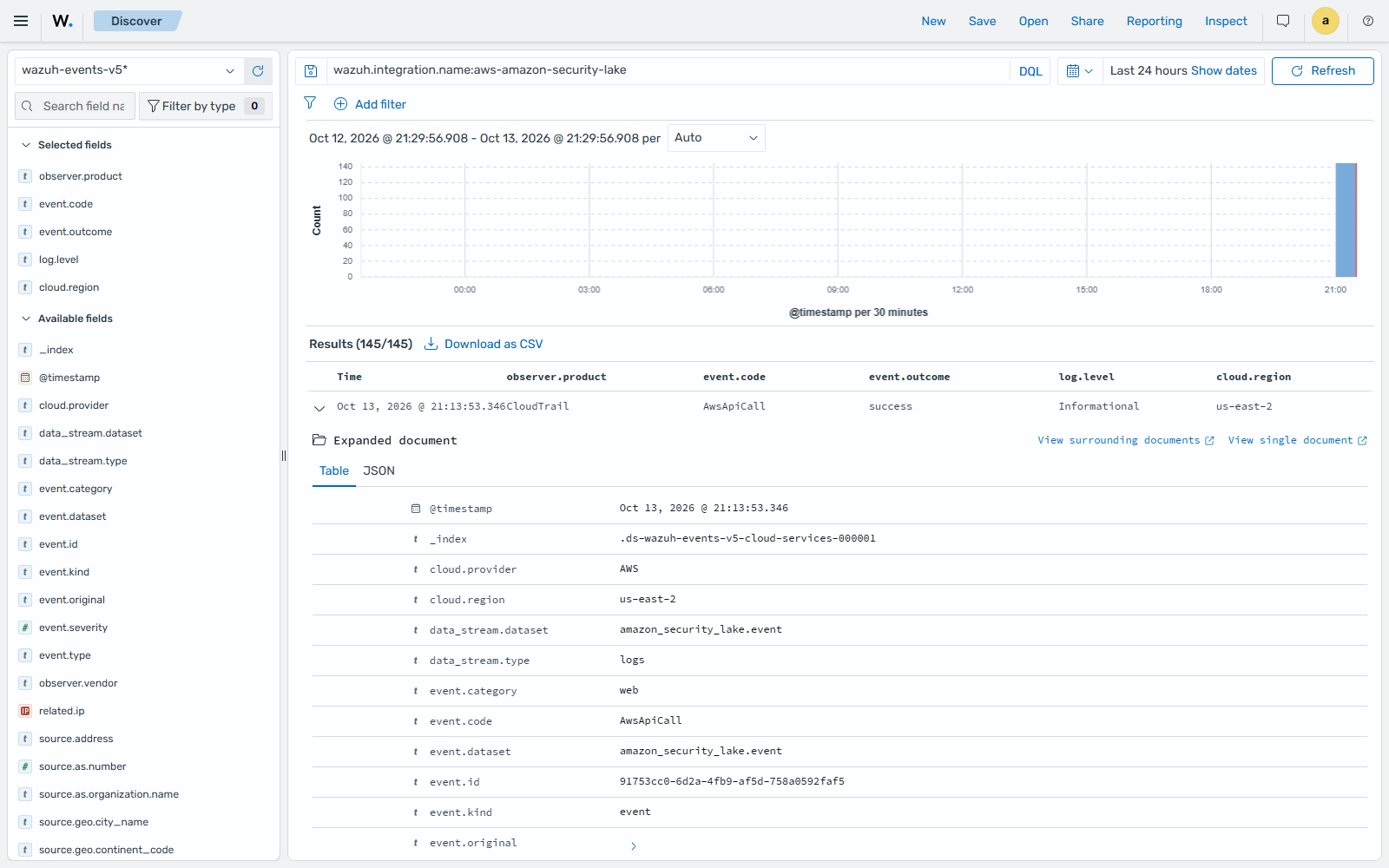Screen dimensions: 1389x868
Task: Open the Inspect menu item
Action: [x=1226, y=21]
